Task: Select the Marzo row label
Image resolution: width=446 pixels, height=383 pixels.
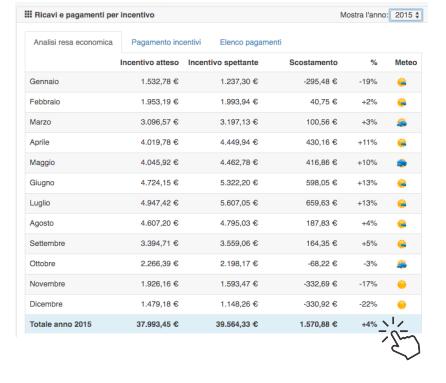Action: pos(40,122)
